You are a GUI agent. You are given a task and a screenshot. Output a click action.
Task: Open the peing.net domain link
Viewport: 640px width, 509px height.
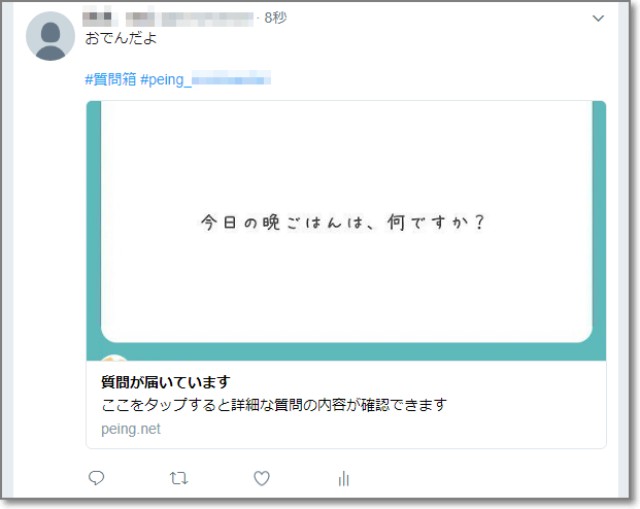pyautogui.click(x=131, y=429)
